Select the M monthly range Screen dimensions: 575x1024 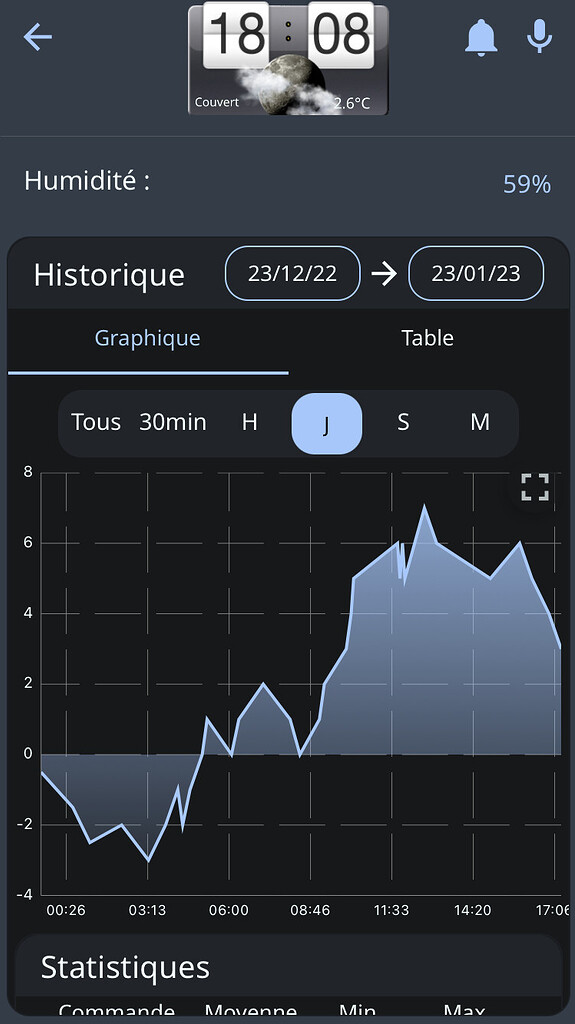tap(480, 423)
